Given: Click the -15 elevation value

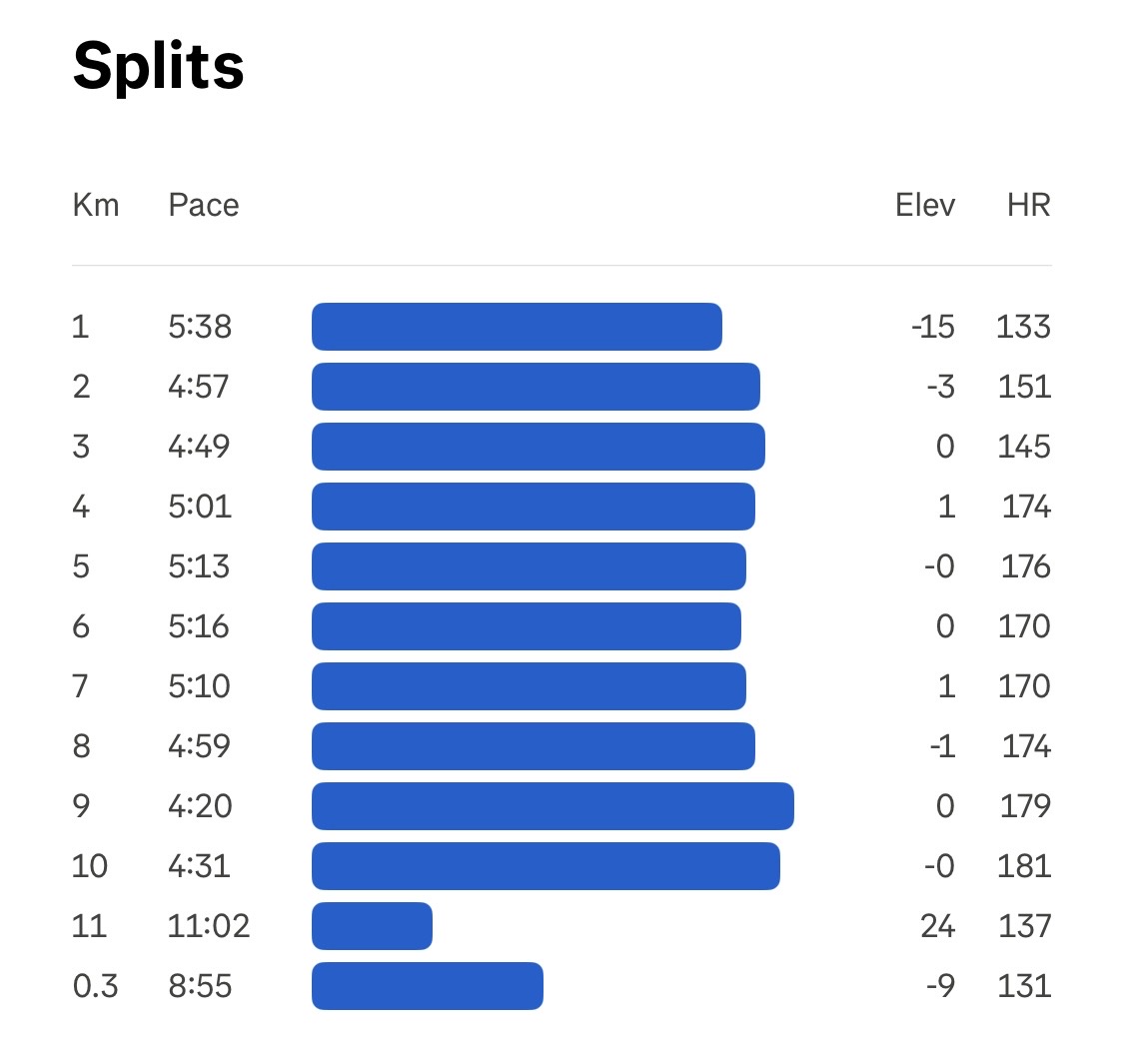Looking at the screenshot, I should pos(932,327).
